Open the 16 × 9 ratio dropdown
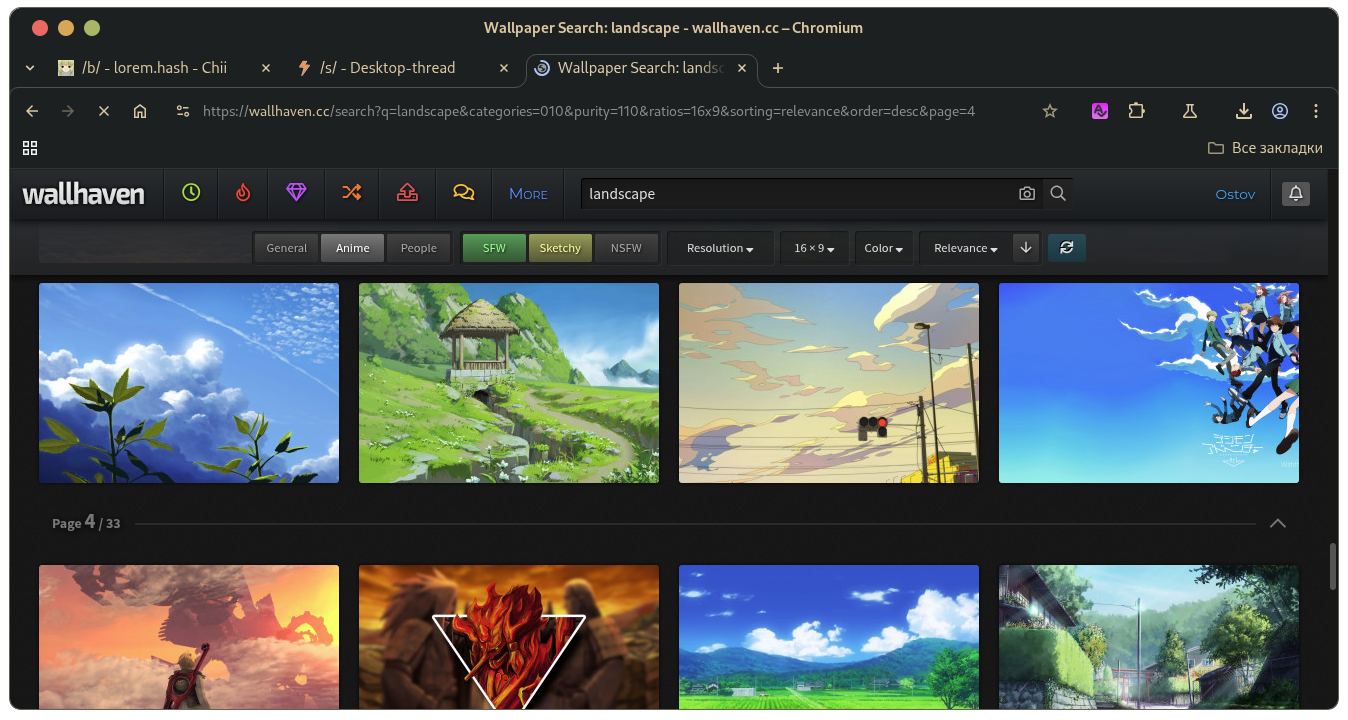This screenshot has height=720, width=1348. tap(815, 248)
